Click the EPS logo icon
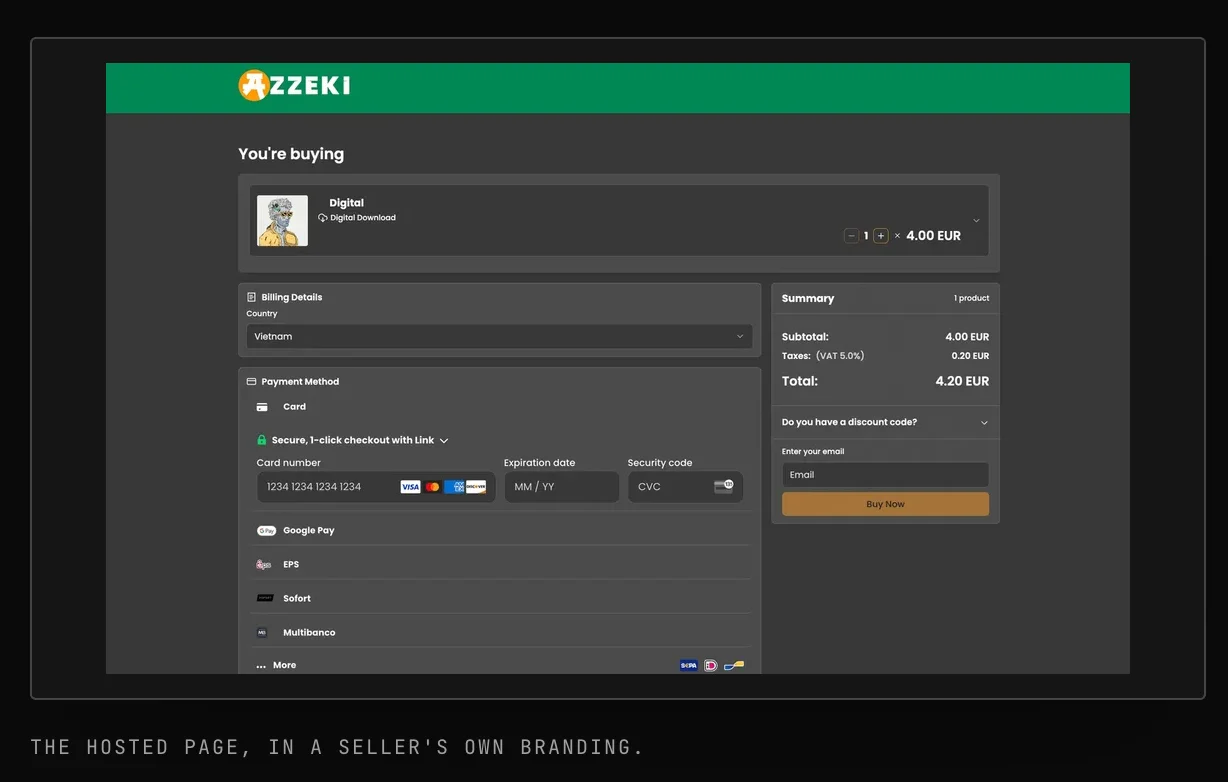 [x=264, y=565]
